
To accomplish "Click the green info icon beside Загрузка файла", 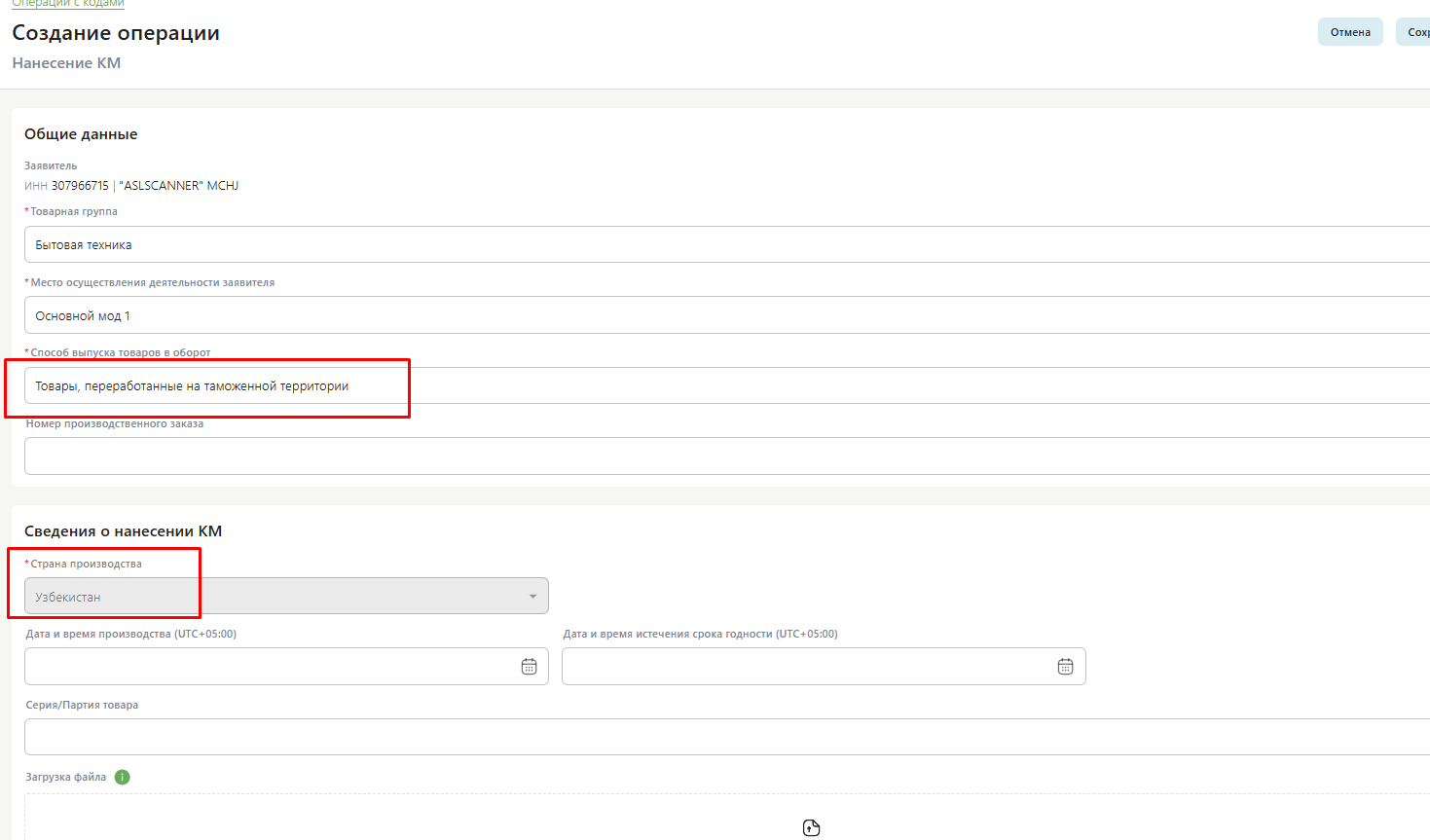I will pos(122,777).
